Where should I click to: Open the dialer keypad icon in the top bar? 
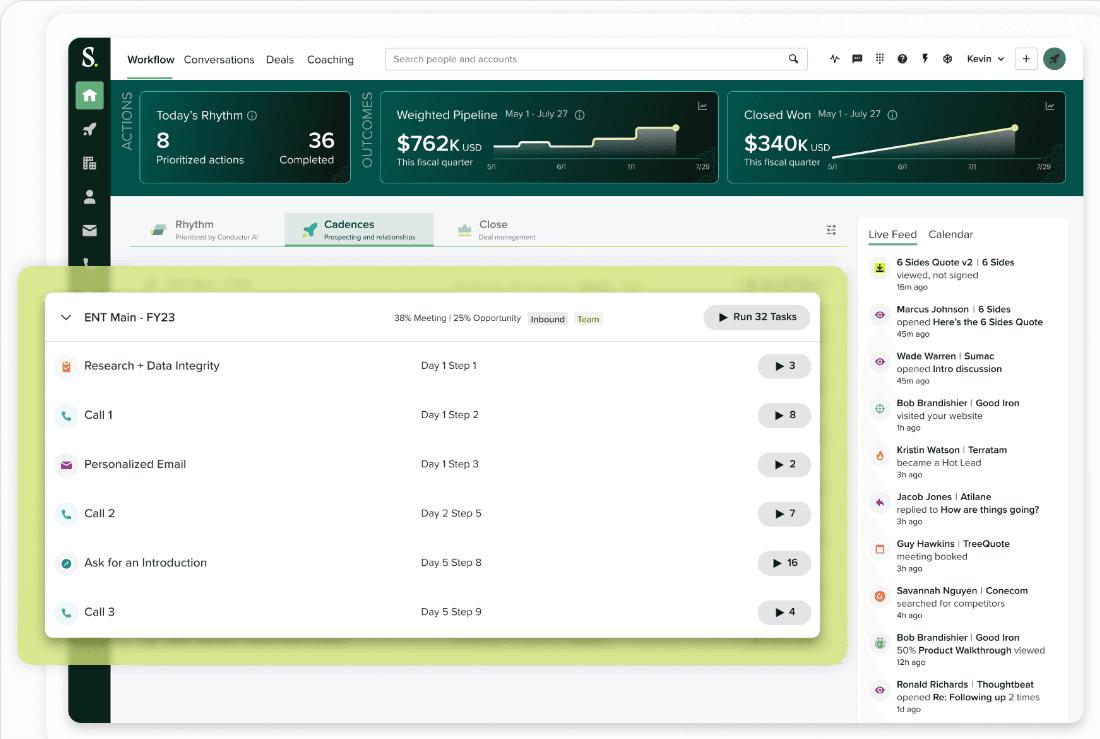880,59
